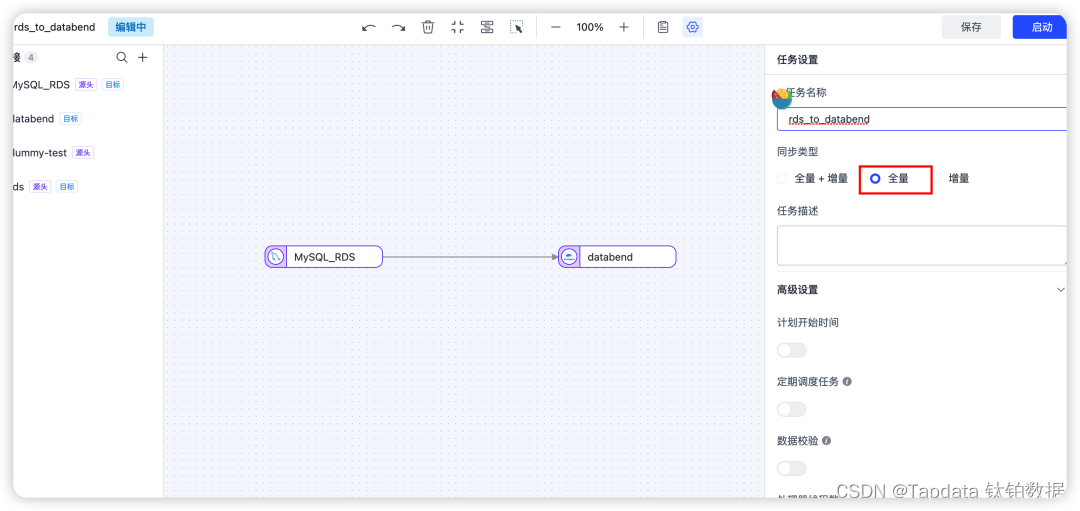The height and width of the screenshot is (511, 1080).
Task: Click the 编辑中 status badge
Action: point(131,28)
